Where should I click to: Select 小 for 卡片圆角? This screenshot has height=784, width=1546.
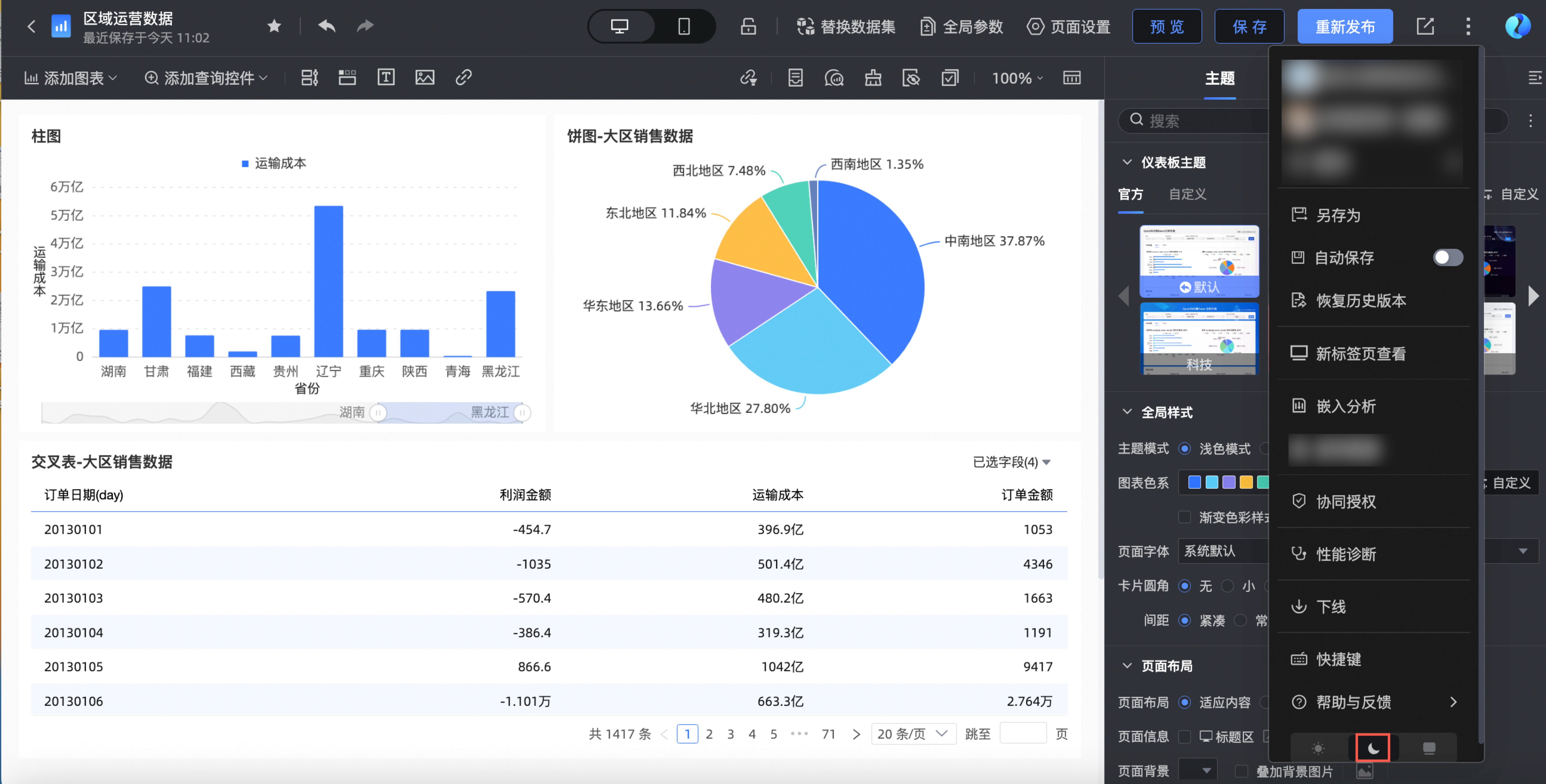(x=1228, y=585)
